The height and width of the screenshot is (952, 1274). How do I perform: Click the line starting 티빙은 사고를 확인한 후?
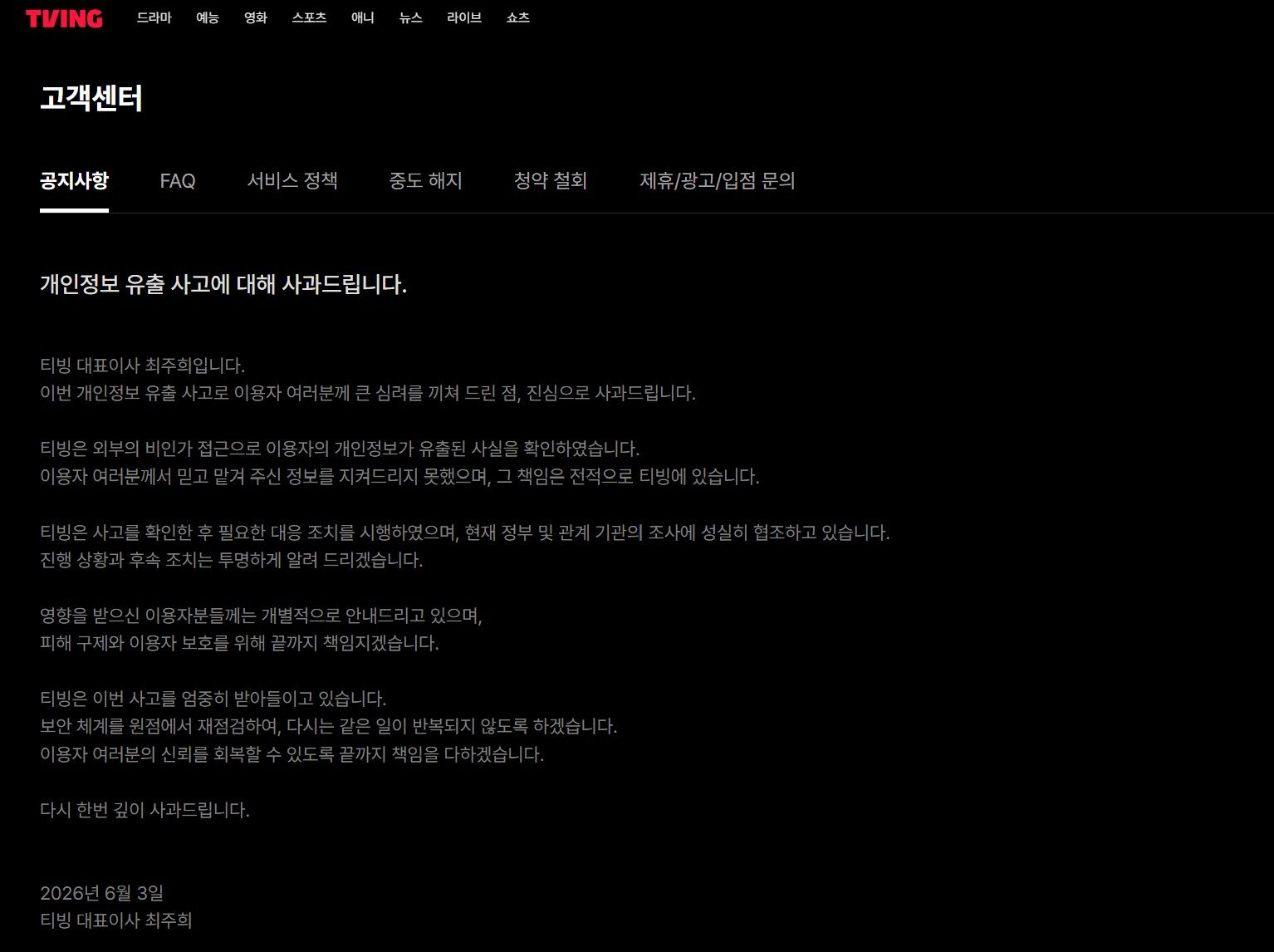click(x=465, y=532)
